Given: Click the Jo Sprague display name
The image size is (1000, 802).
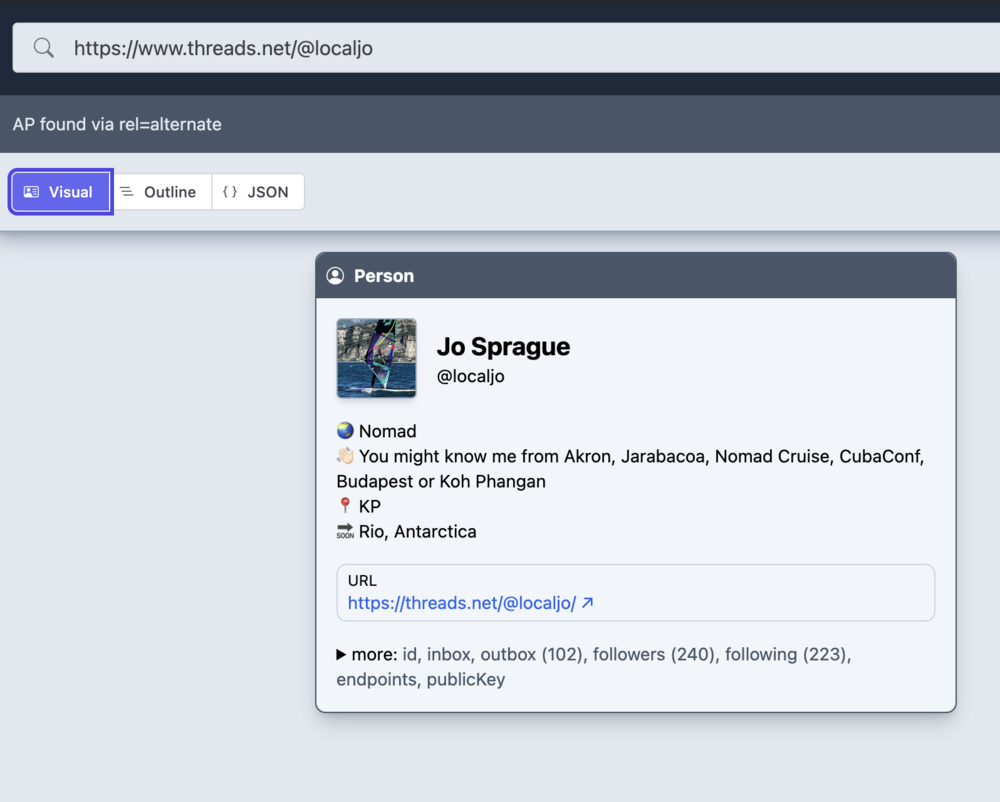Looking at the screenshot, I should (503, 347).
